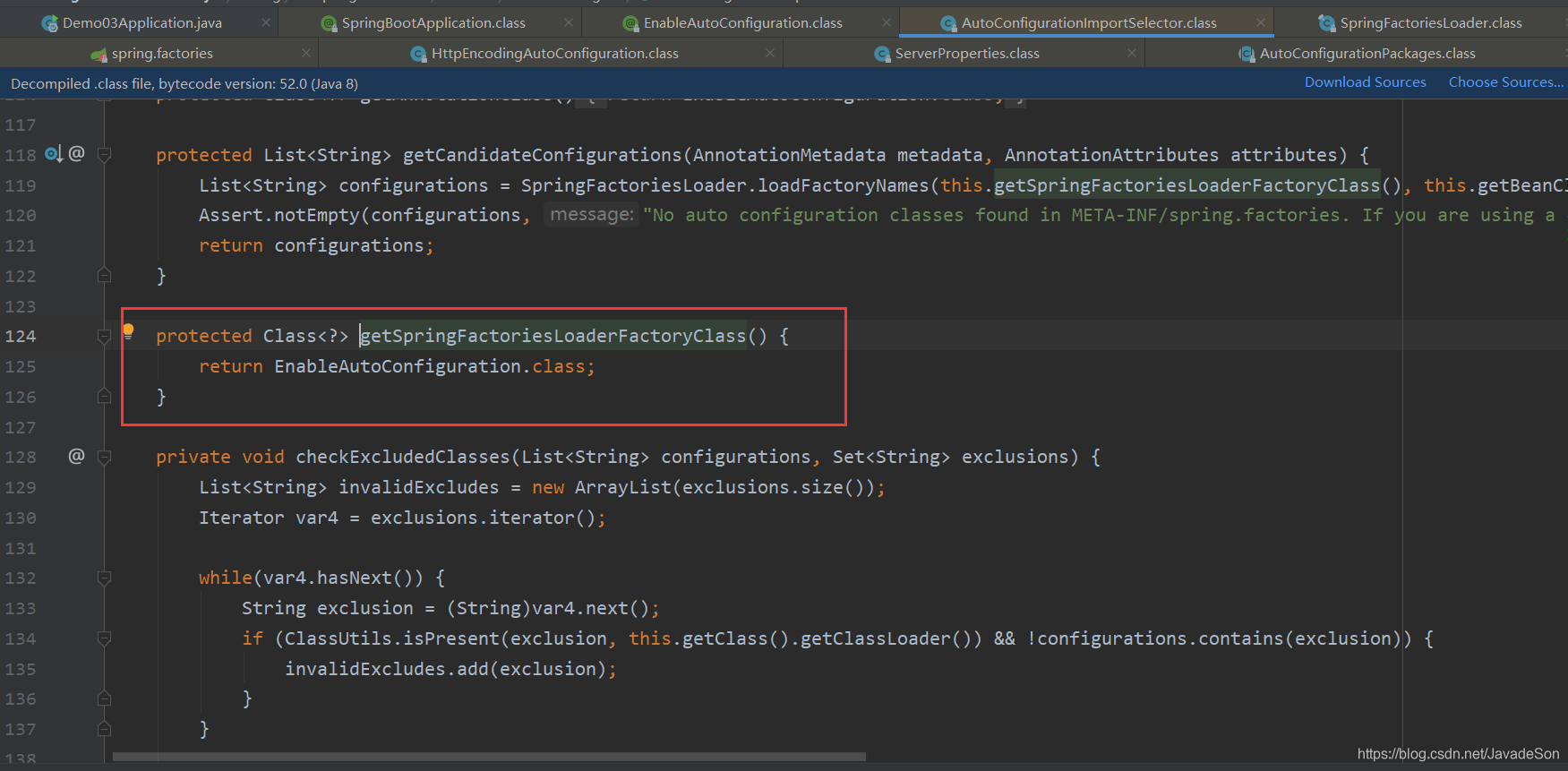The image size is (1568, 771).
Task: Close AutoConfigurationImportSelector.class tab
Action: point(1261,22)
